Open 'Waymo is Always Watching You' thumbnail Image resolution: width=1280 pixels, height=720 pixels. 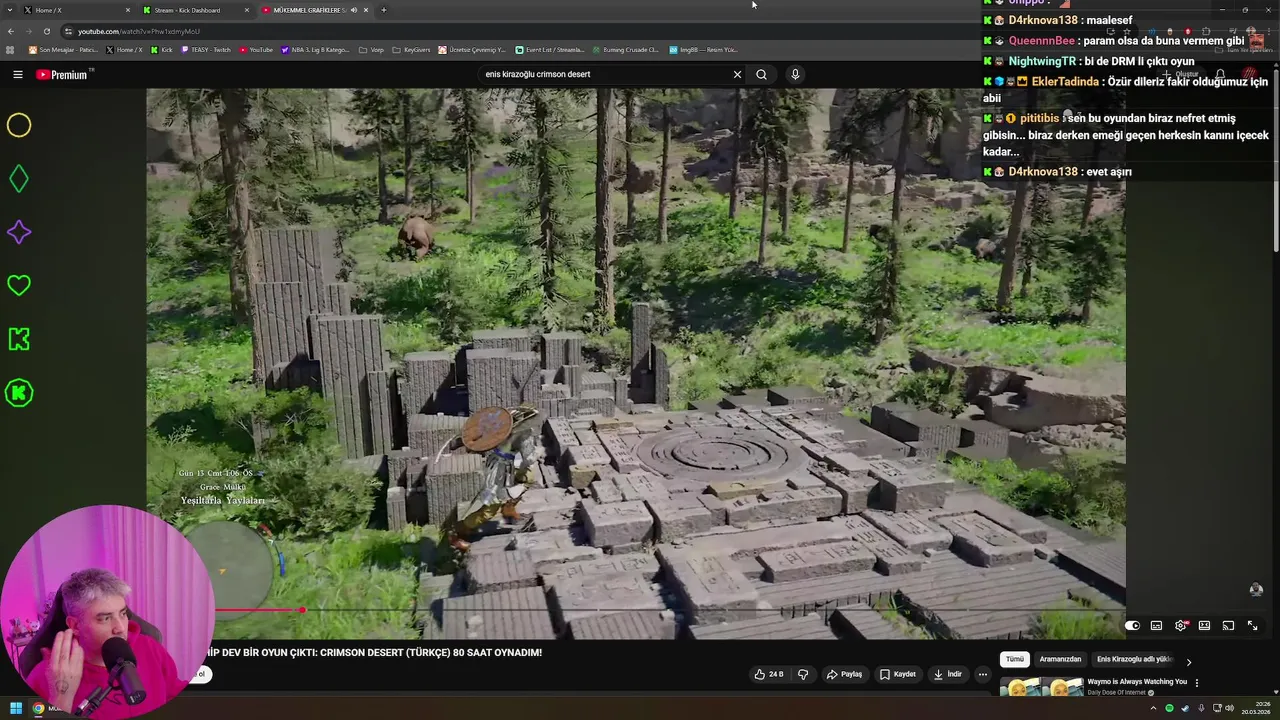pos(1041,686)
